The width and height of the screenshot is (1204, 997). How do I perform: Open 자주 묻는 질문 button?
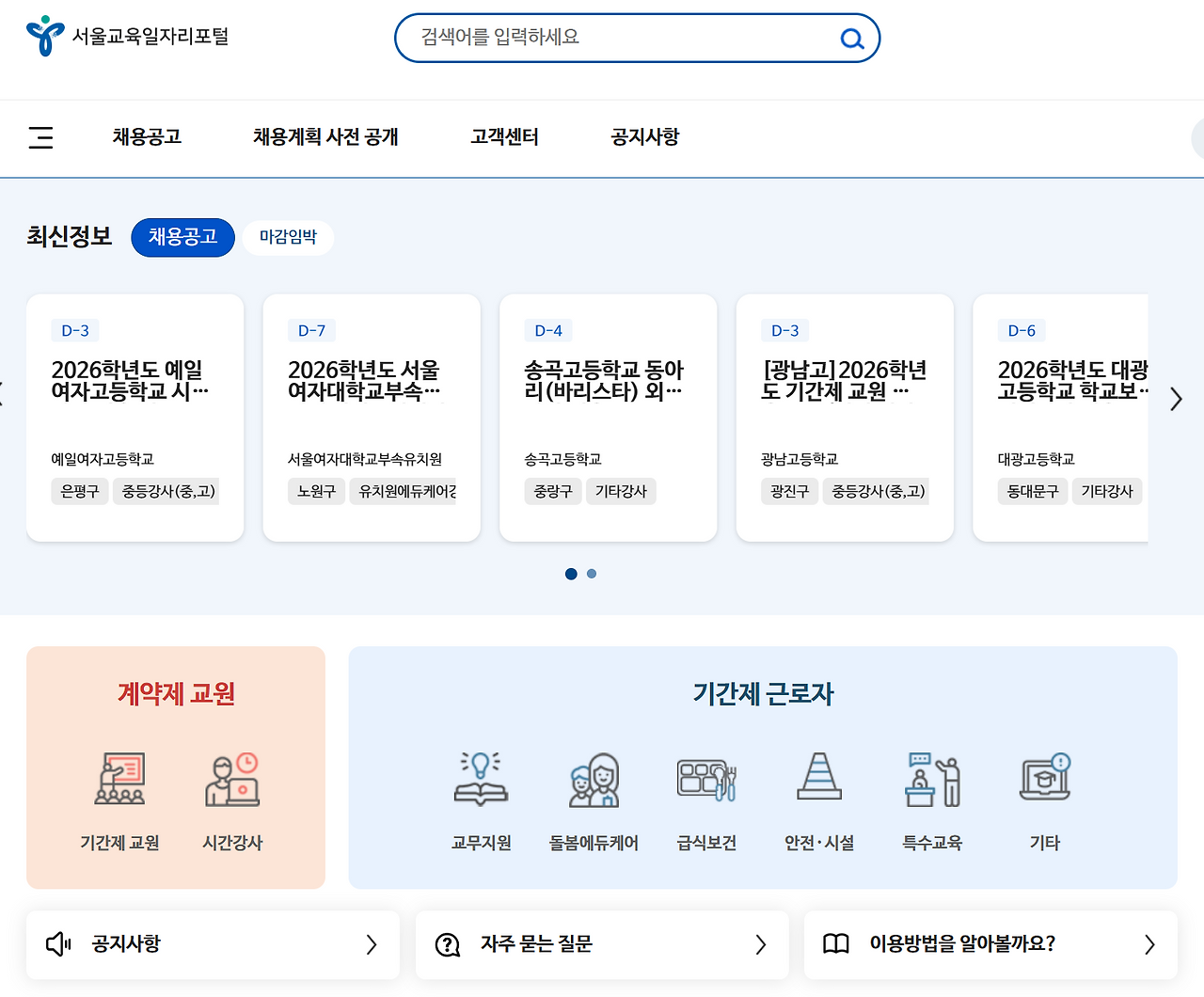tap(602, 944)
